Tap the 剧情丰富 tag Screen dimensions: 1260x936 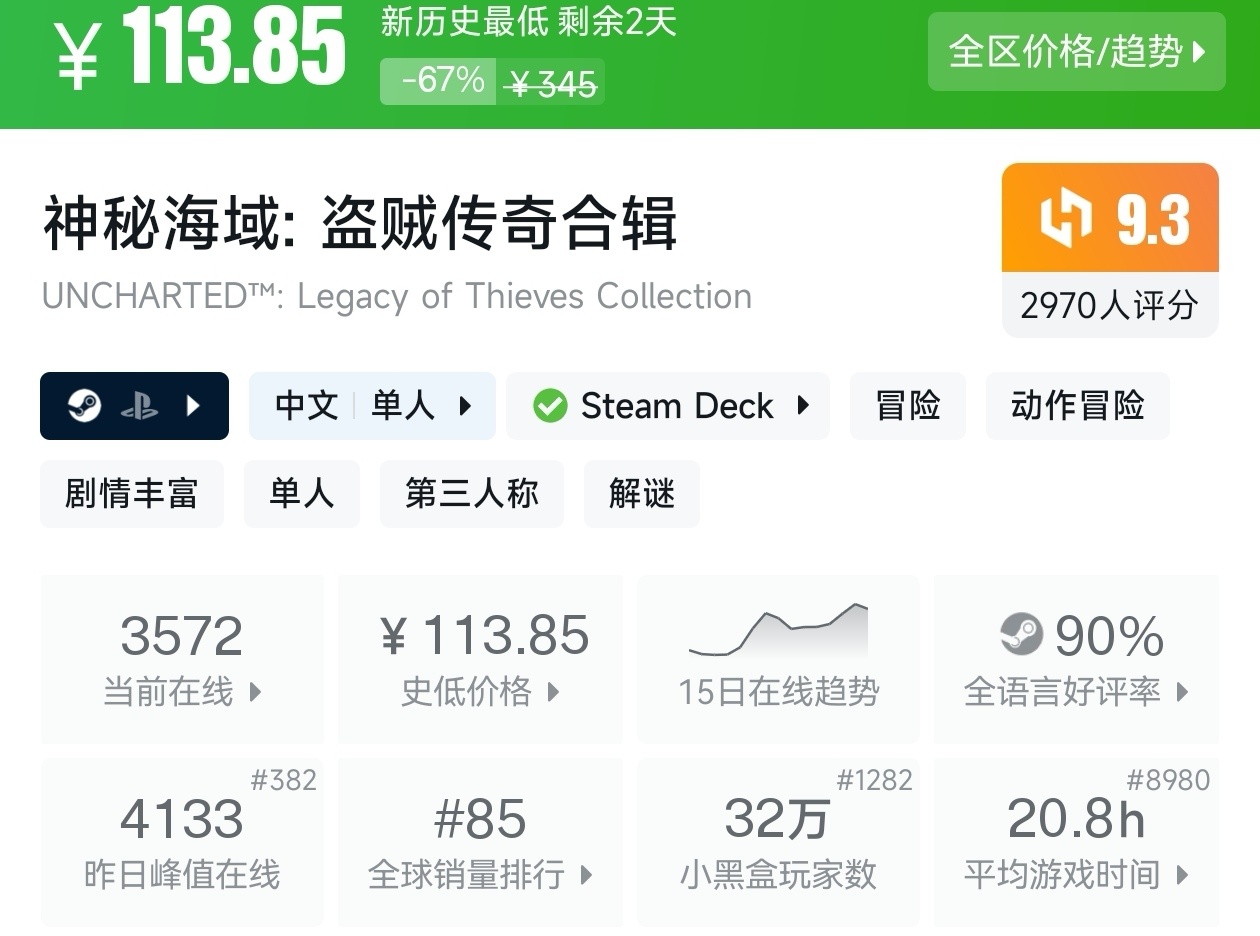132,494
